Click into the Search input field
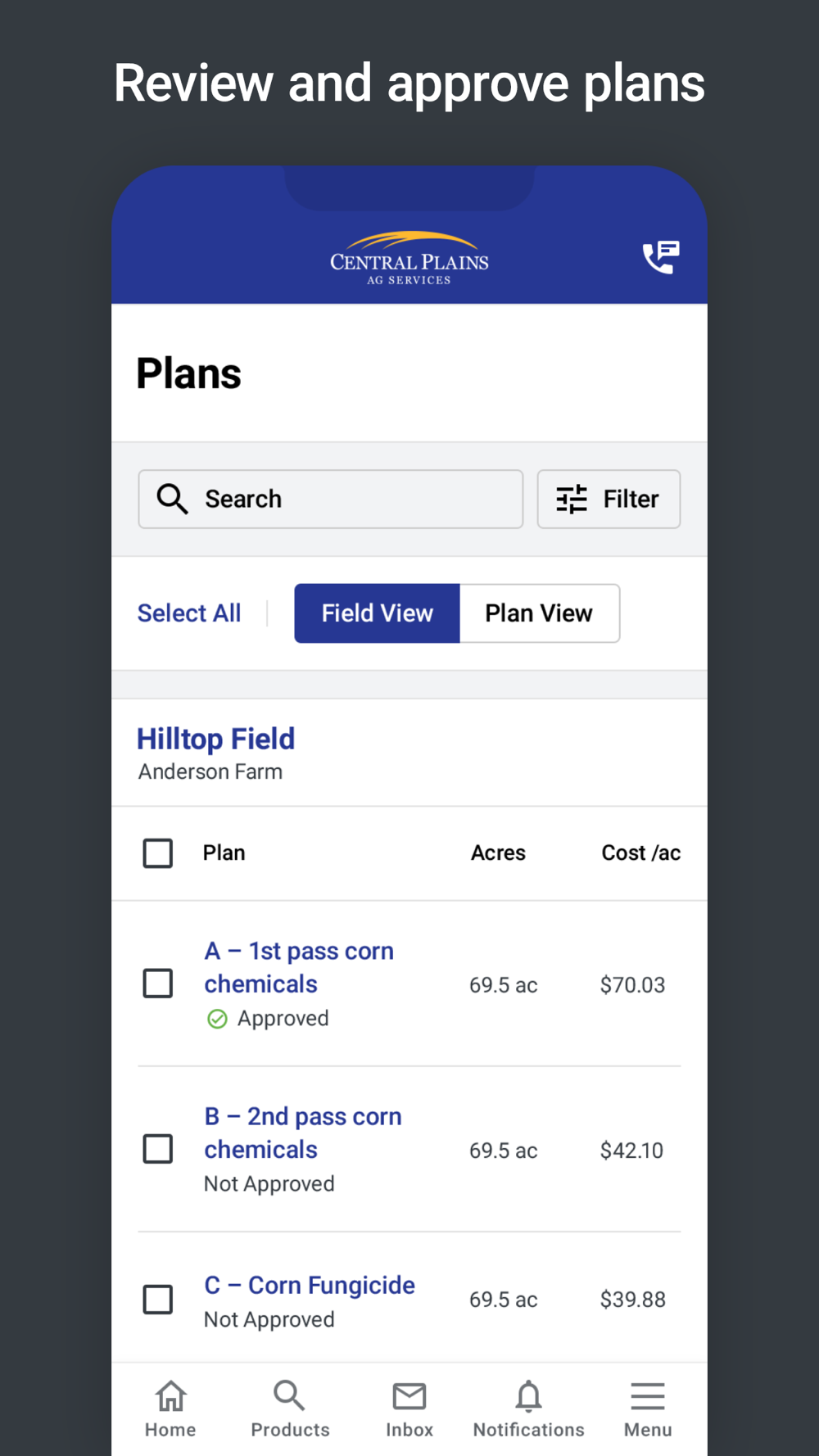Screen dimensions: 819x1456 [352, 499]
